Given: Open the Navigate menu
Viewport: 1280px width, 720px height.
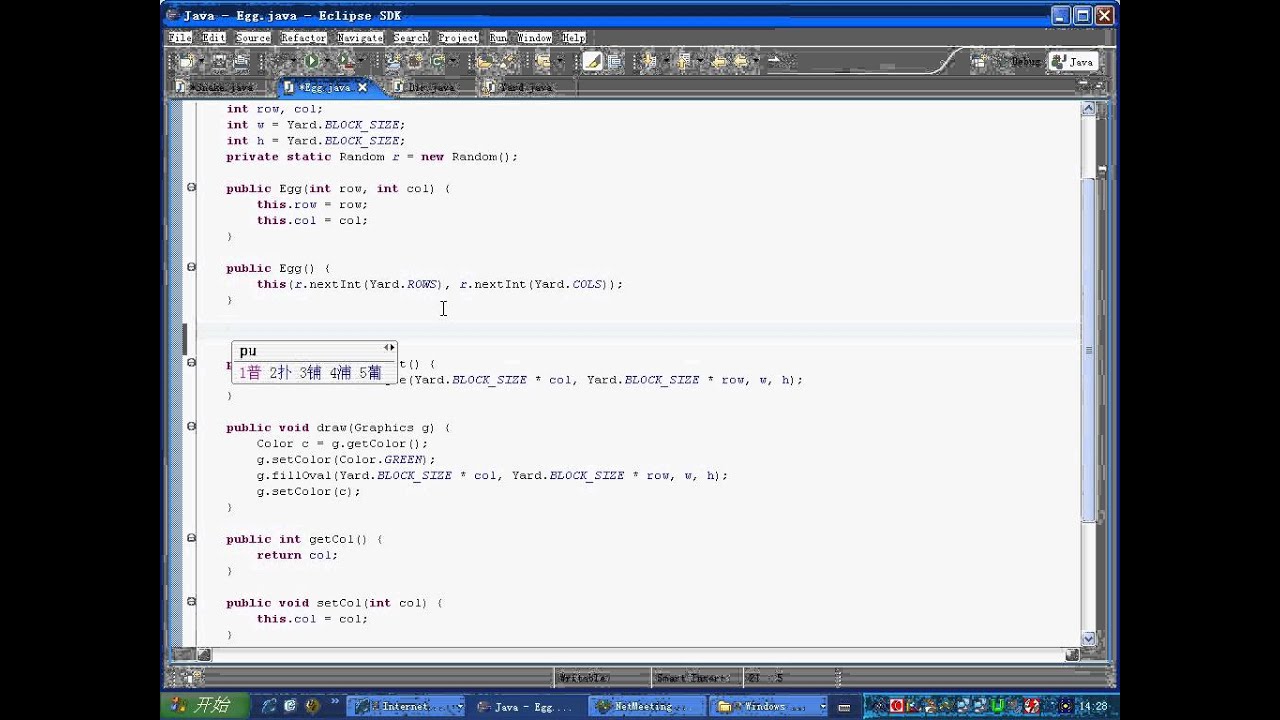Looking at the screenshot, I should point(360,38).
